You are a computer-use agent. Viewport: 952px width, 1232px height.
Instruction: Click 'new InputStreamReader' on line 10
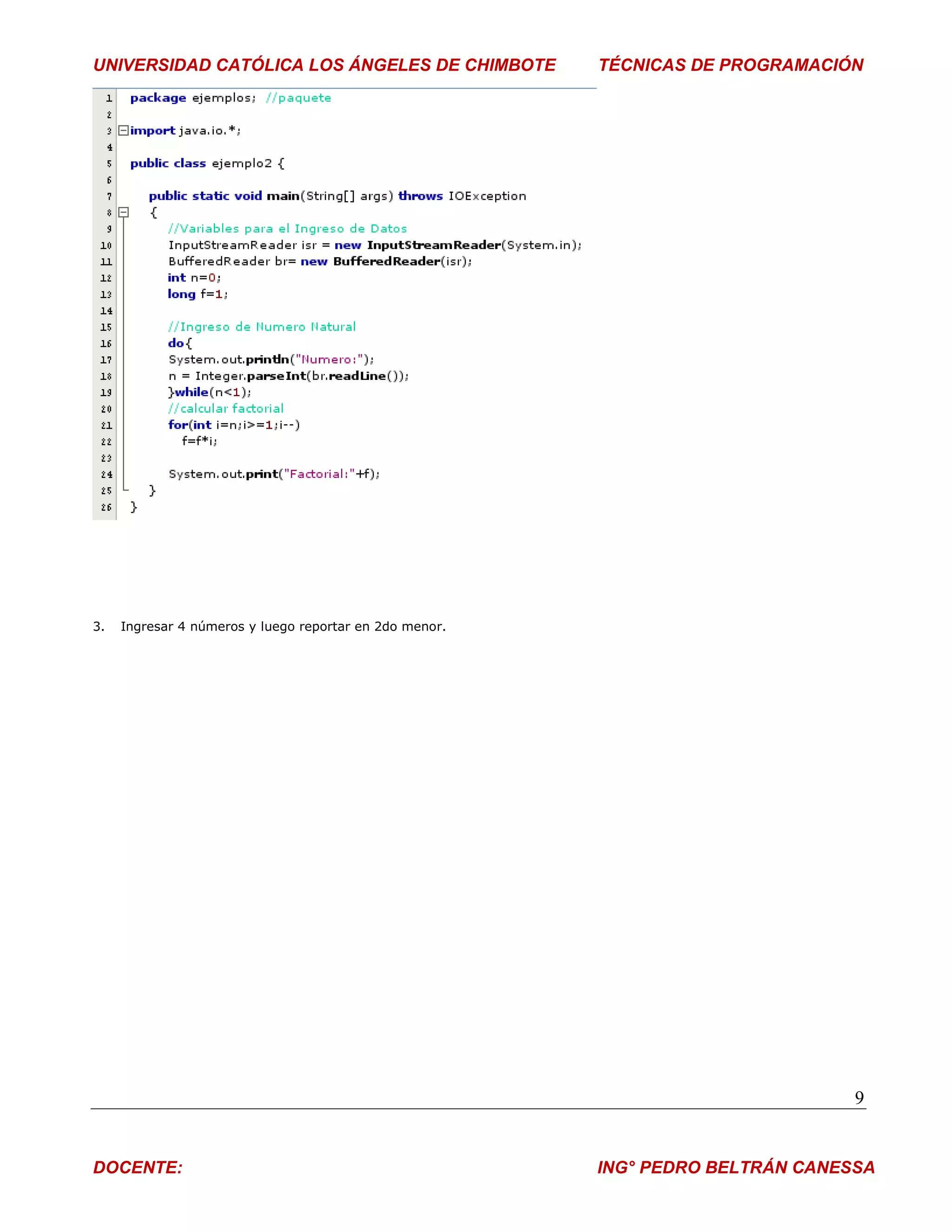coord(417,245)
